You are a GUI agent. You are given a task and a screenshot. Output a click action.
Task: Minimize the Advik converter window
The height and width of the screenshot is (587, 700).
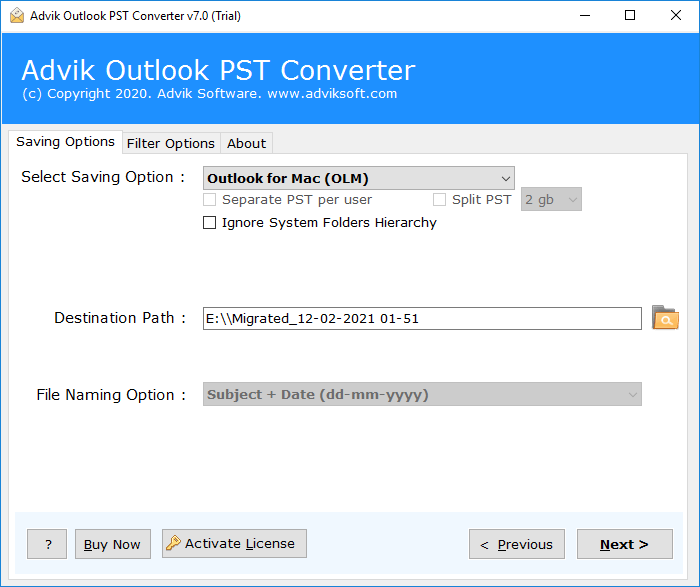click(585, 16)
